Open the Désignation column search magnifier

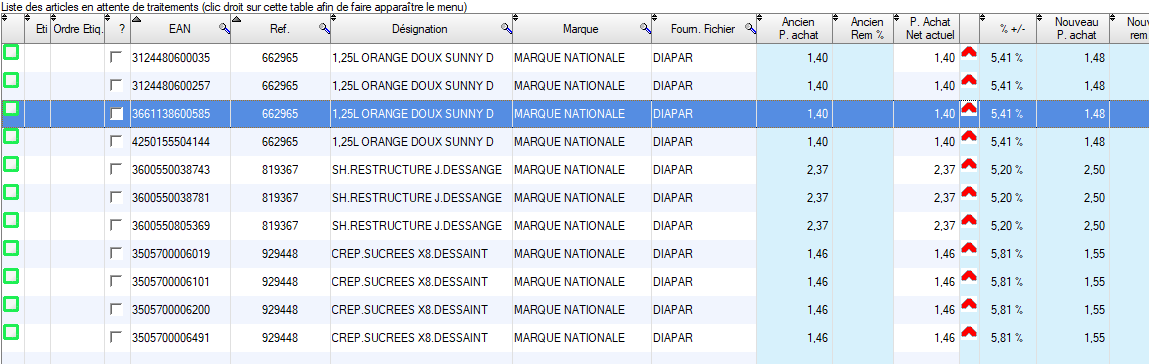click(506, 29)
